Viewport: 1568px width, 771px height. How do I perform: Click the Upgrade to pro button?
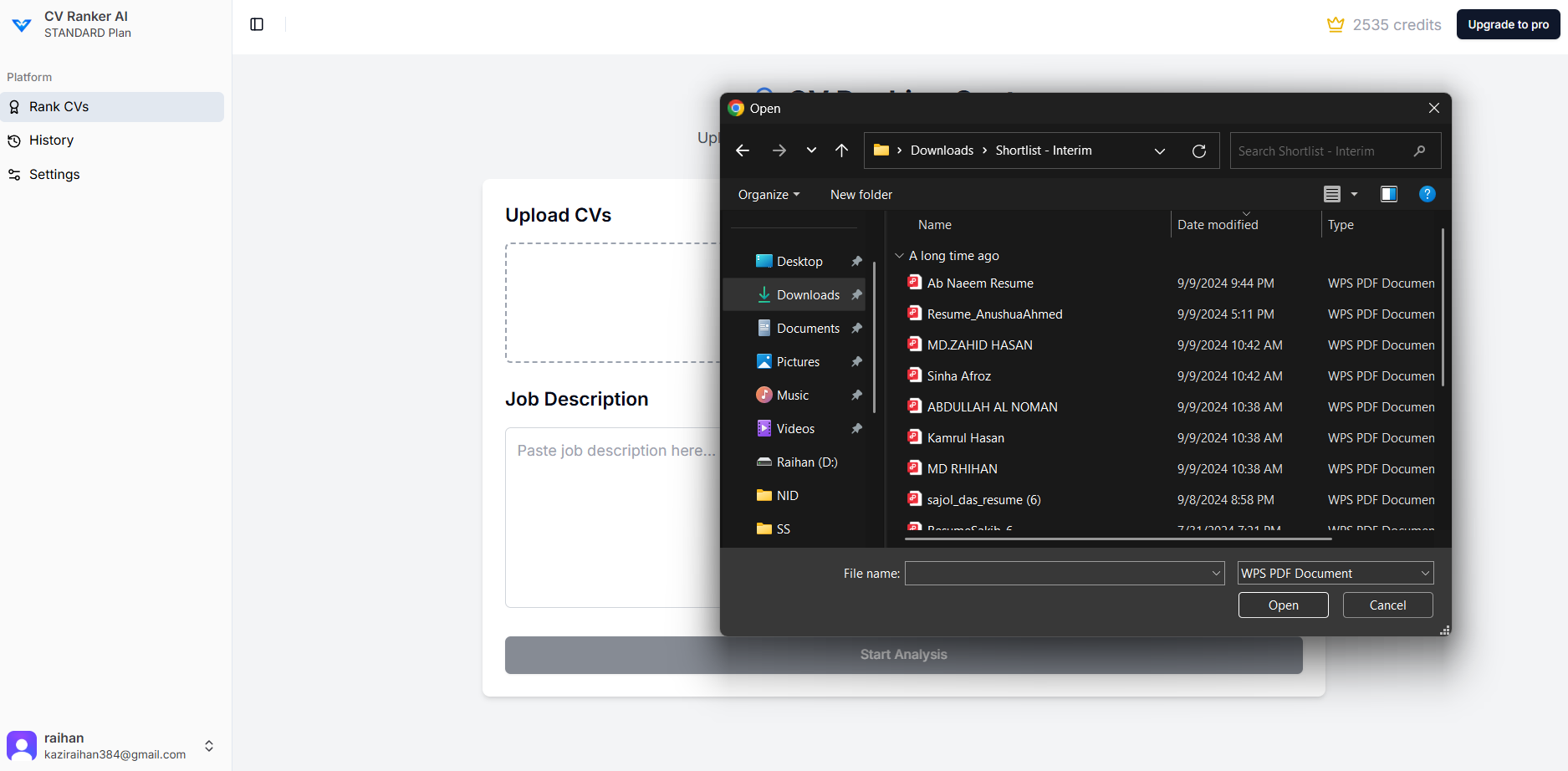1508,24
